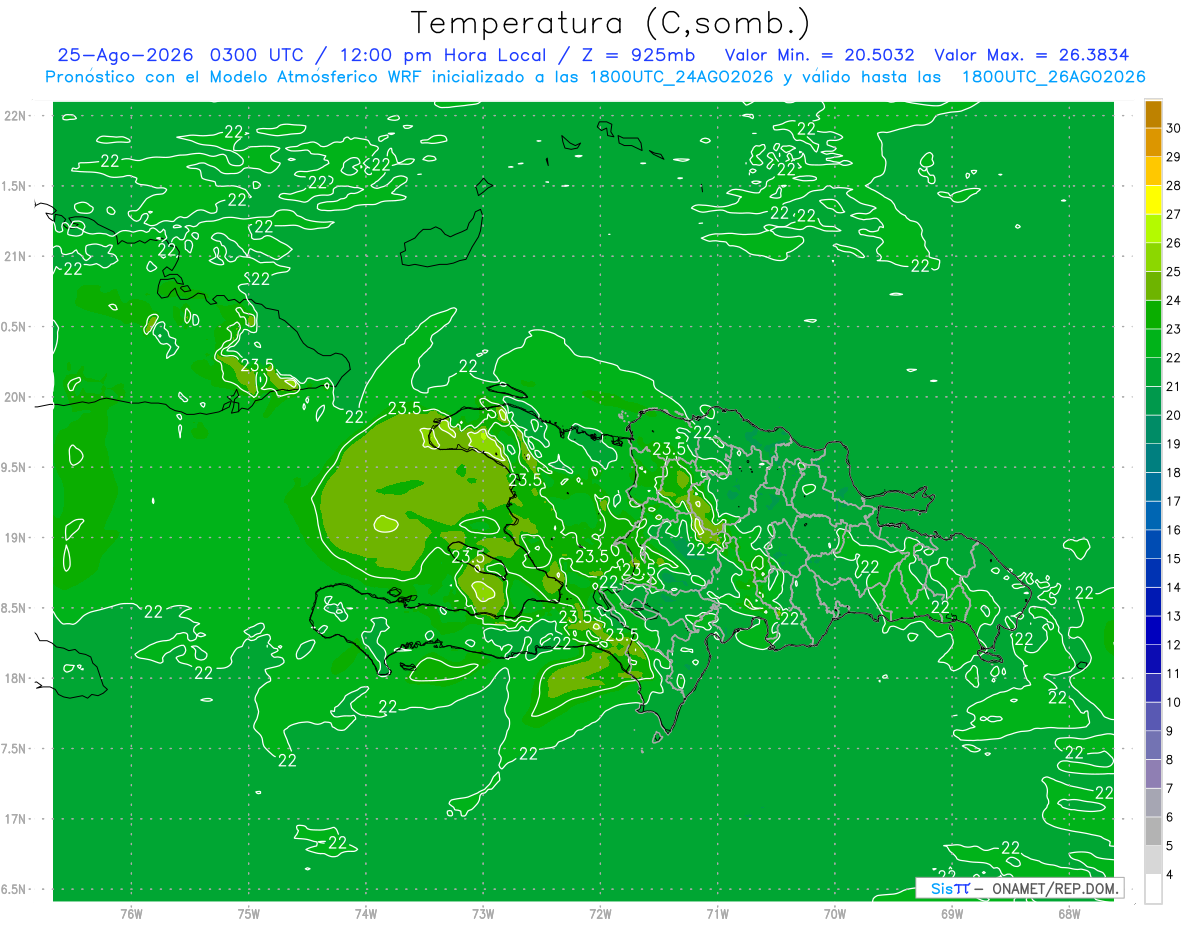Click the '72W' longitude axis label
1200x927 pixels.
(600, 913)
